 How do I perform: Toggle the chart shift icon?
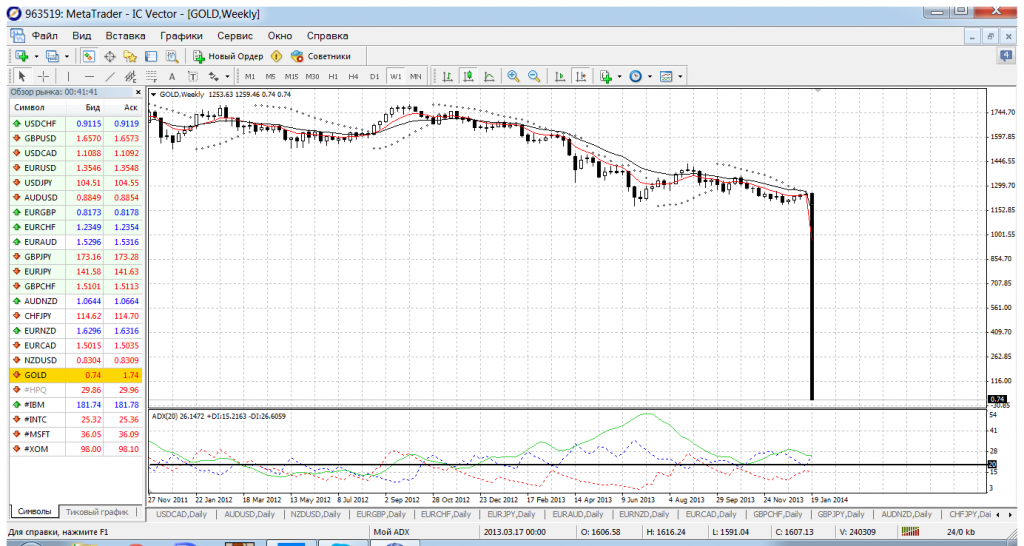pos(581,76)
